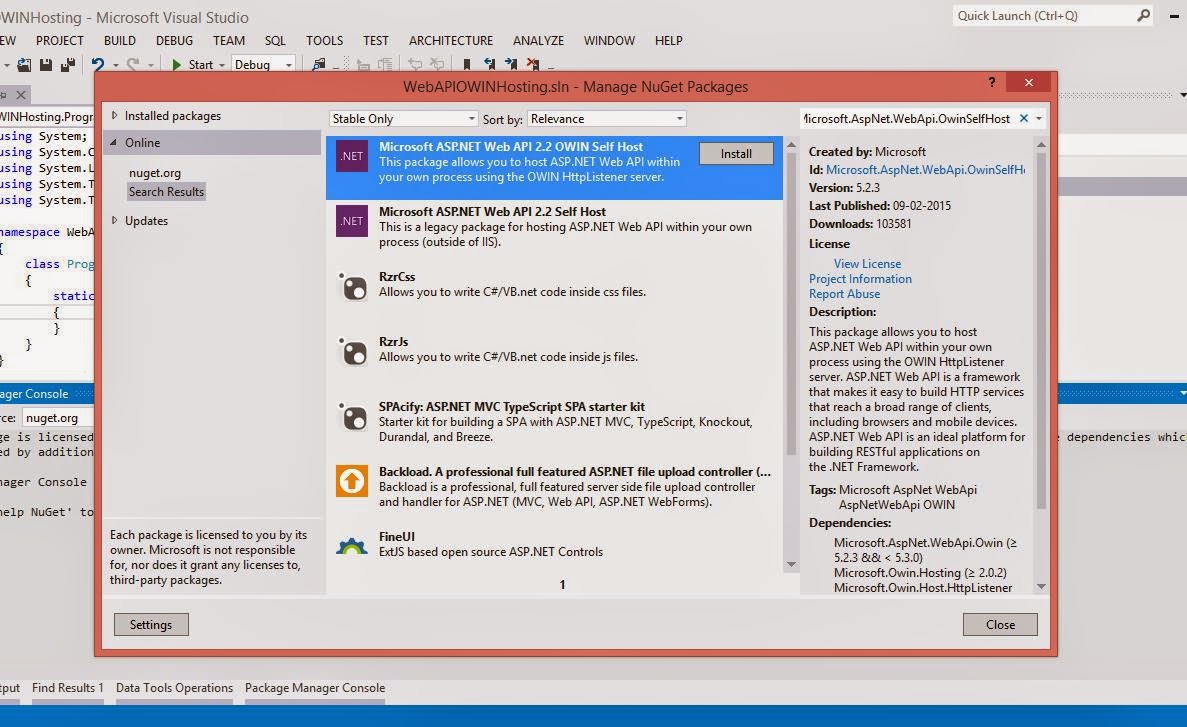Expand the Installed packages node
The width and height of the screenshot is (1187, 727).
(114, 116)
